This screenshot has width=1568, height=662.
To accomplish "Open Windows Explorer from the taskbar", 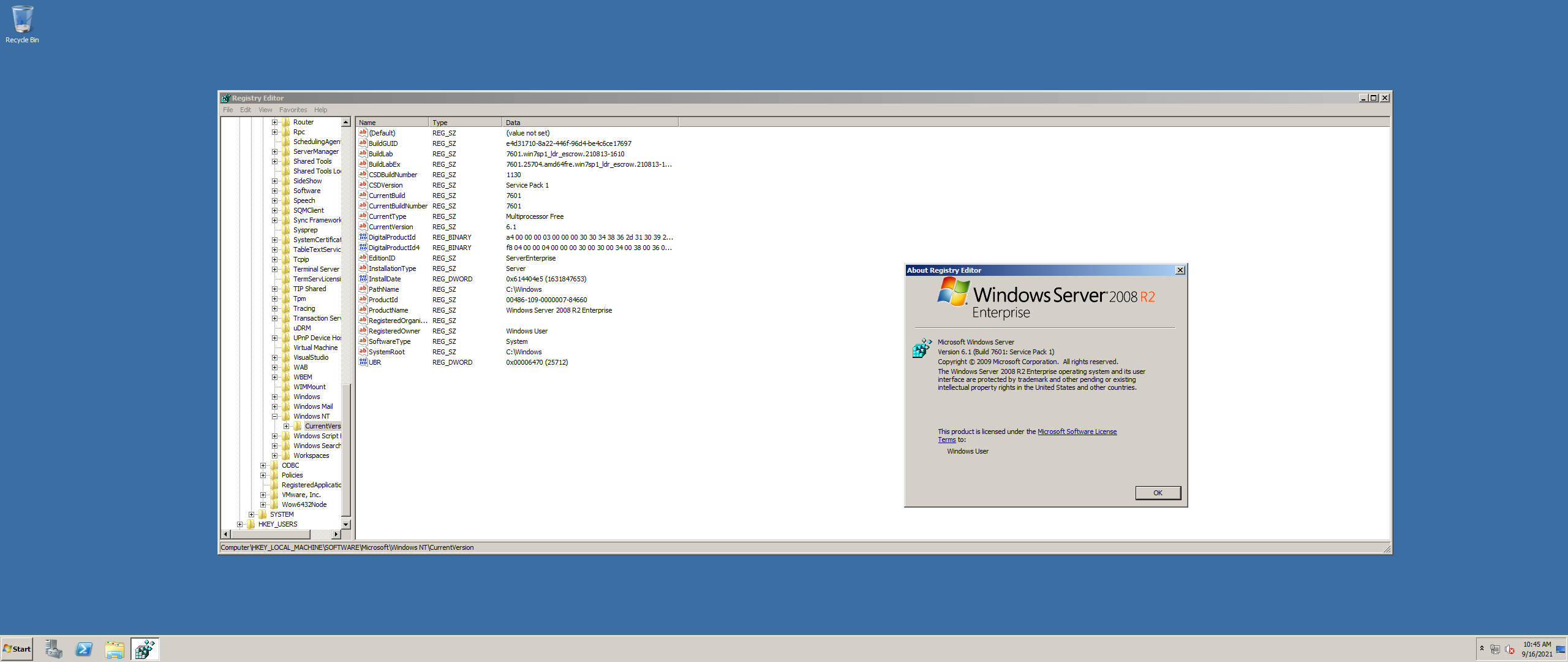I will pos(115,649).
